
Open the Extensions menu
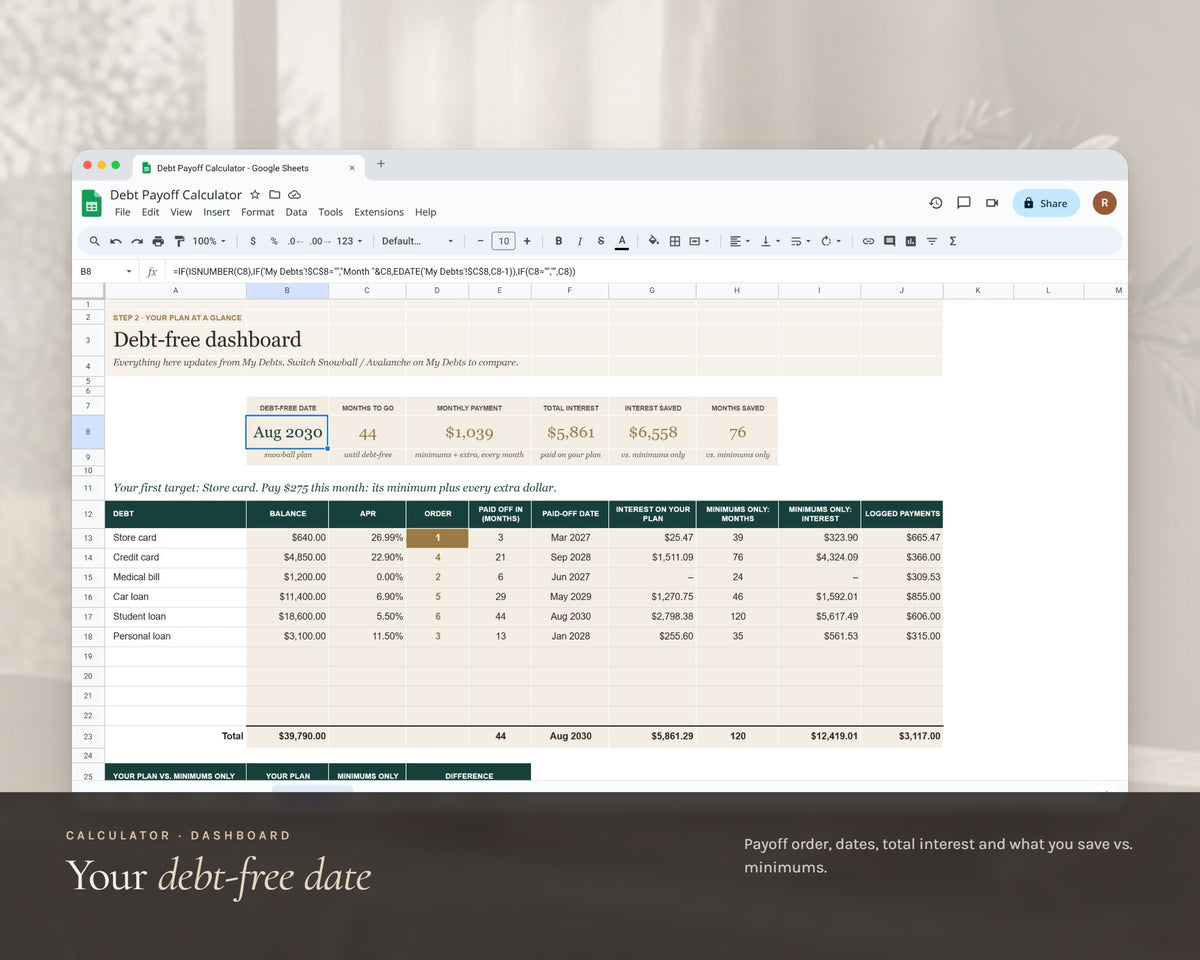point(379,212)
